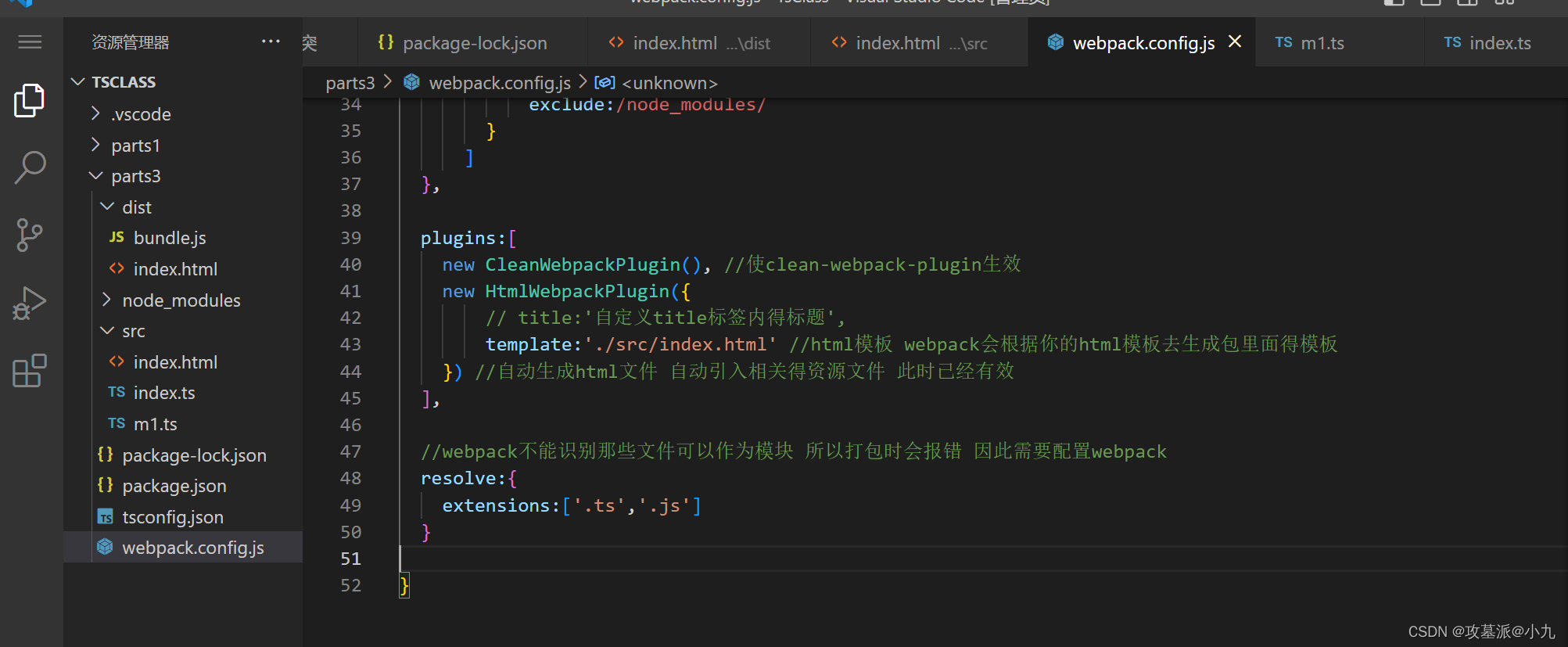Click the webpack.config.js breadcrumb segment
1568x647 pixels.
click(x=500, y=83)
